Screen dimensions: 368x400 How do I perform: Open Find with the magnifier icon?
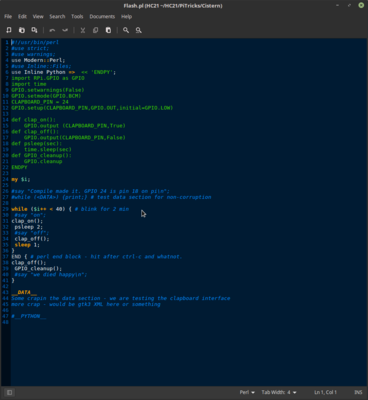[x=126, y=30]
